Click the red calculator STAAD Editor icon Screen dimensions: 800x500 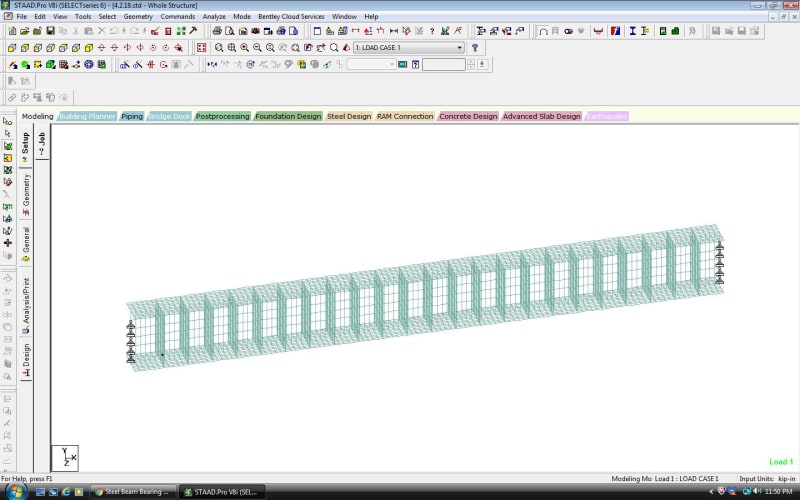pyautogui.click(x=168, y=31)
